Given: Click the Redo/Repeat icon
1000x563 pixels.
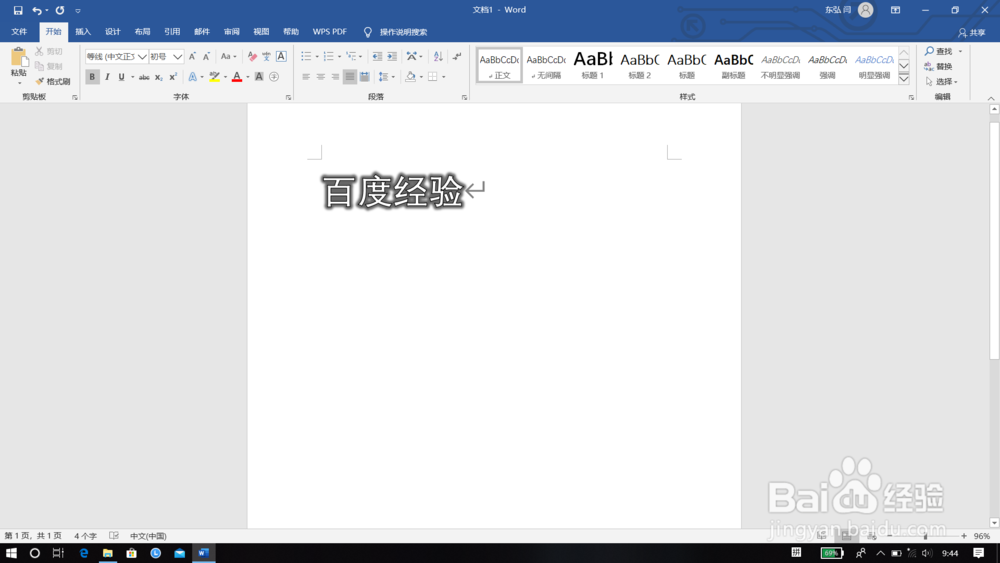Looking at the screenshot, I should pos(60,10).
